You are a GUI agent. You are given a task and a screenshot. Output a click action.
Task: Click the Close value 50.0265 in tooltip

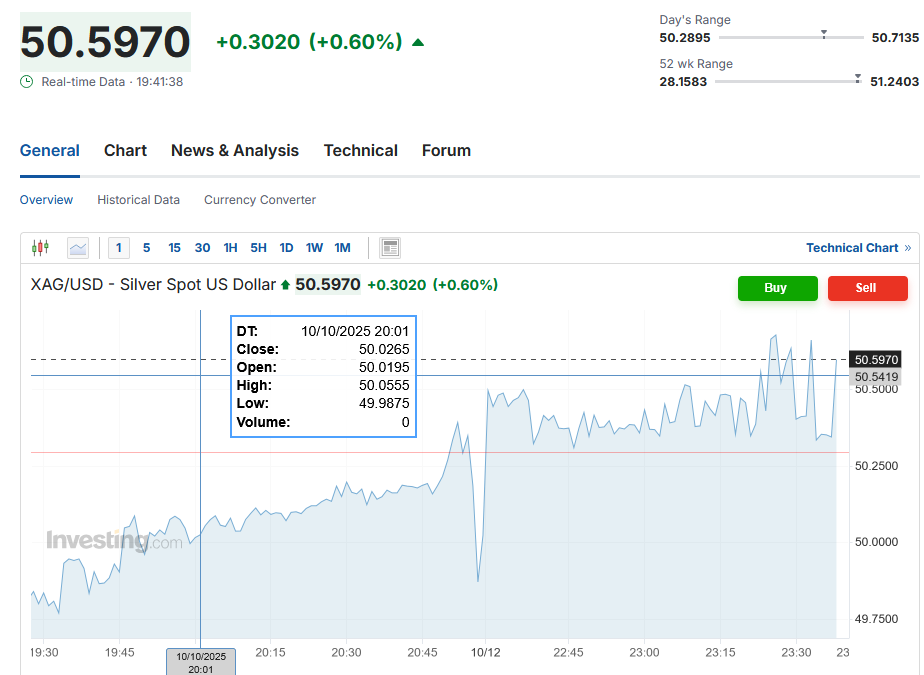[x=384, y=350]
